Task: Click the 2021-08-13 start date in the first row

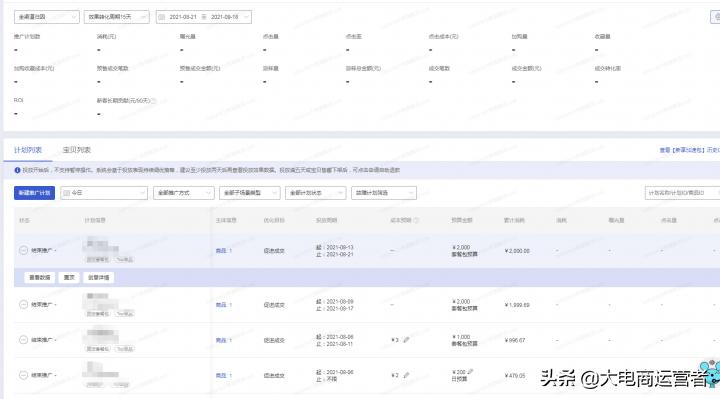Action: [339, 247]
